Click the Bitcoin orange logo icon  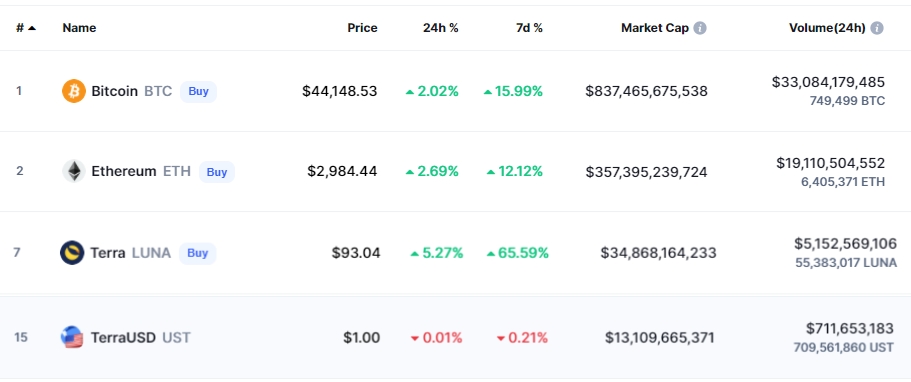[x=74, y=91]
